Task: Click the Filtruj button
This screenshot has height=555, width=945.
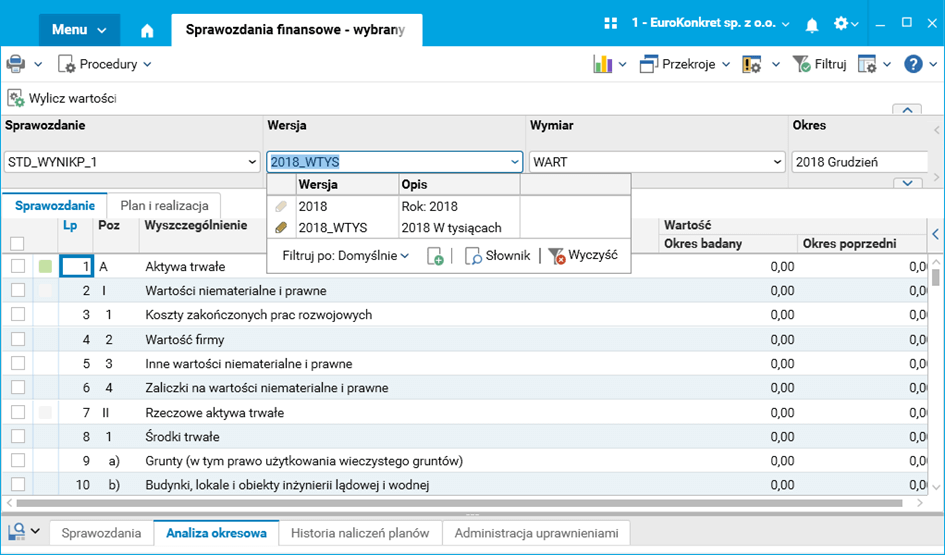Action: click(x=819, y=64)
